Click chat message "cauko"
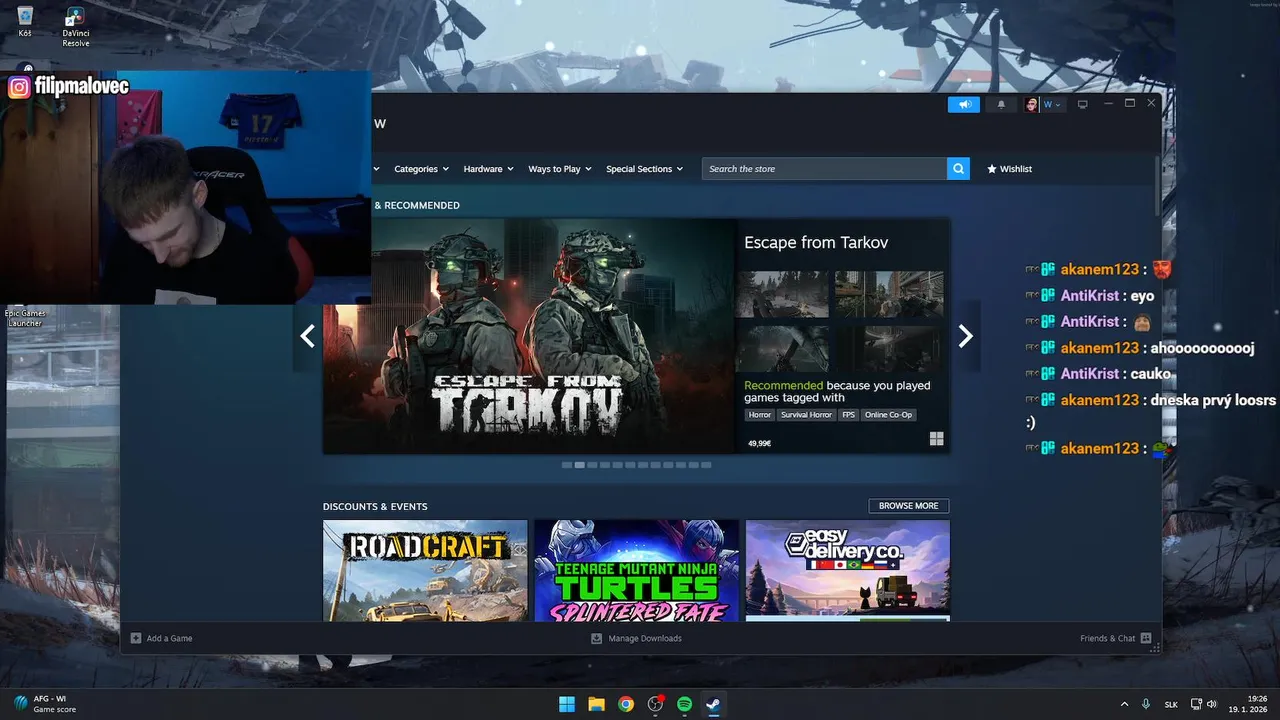The width and height of the screenshot is (1280, 720). click(x=1150, y=374)
